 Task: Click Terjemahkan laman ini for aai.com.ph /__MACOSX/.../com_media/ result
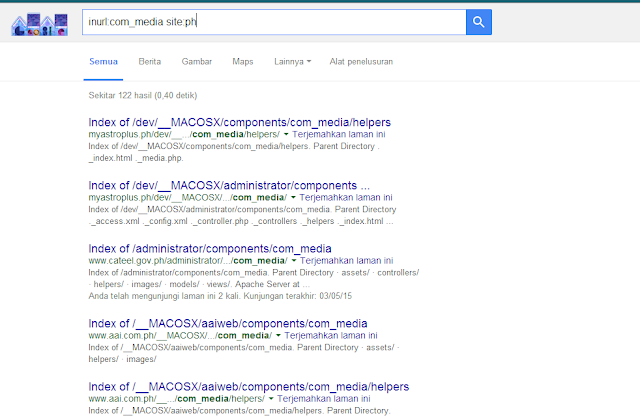pos(331,336)
